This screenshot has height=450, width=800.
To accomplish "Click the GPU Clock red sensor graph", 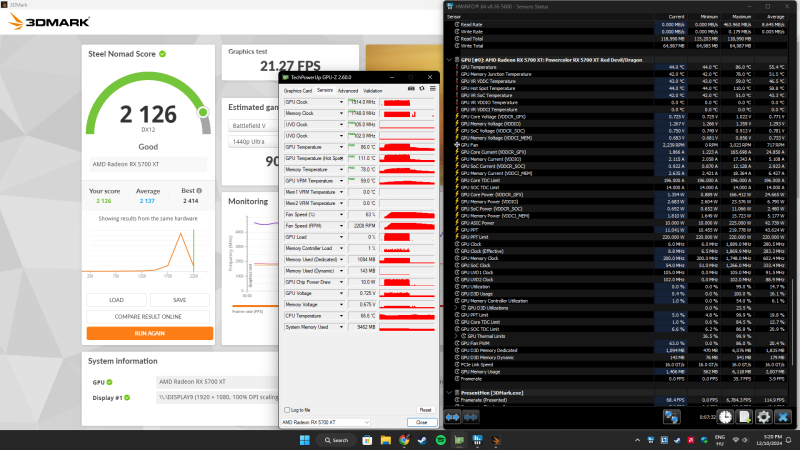I will 407,102.
